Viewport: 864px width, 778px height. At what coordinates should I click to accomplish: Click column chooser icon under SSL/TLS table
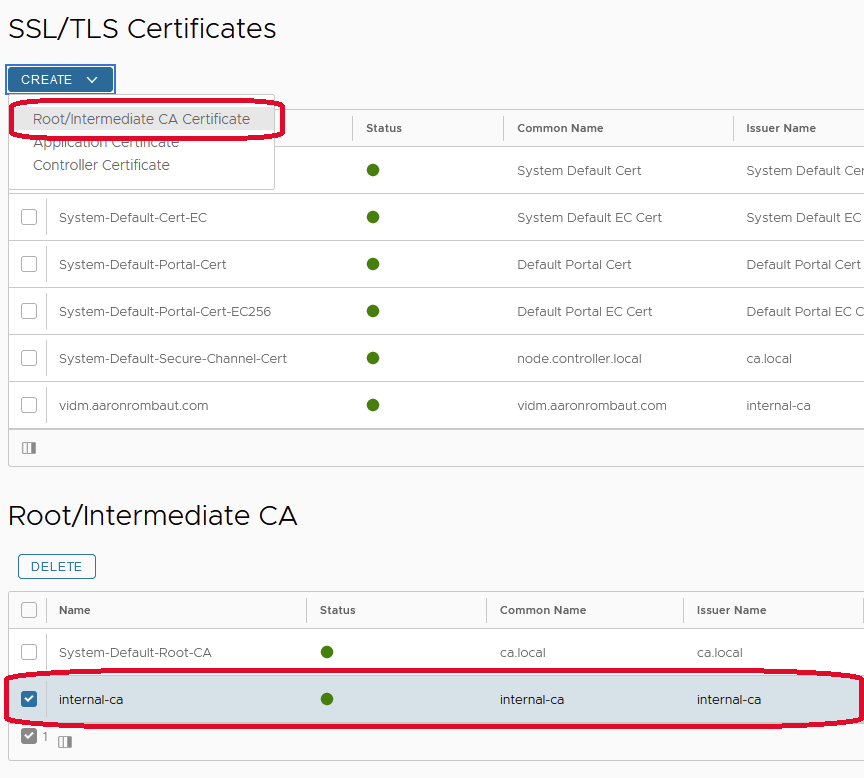click(29, 448)
